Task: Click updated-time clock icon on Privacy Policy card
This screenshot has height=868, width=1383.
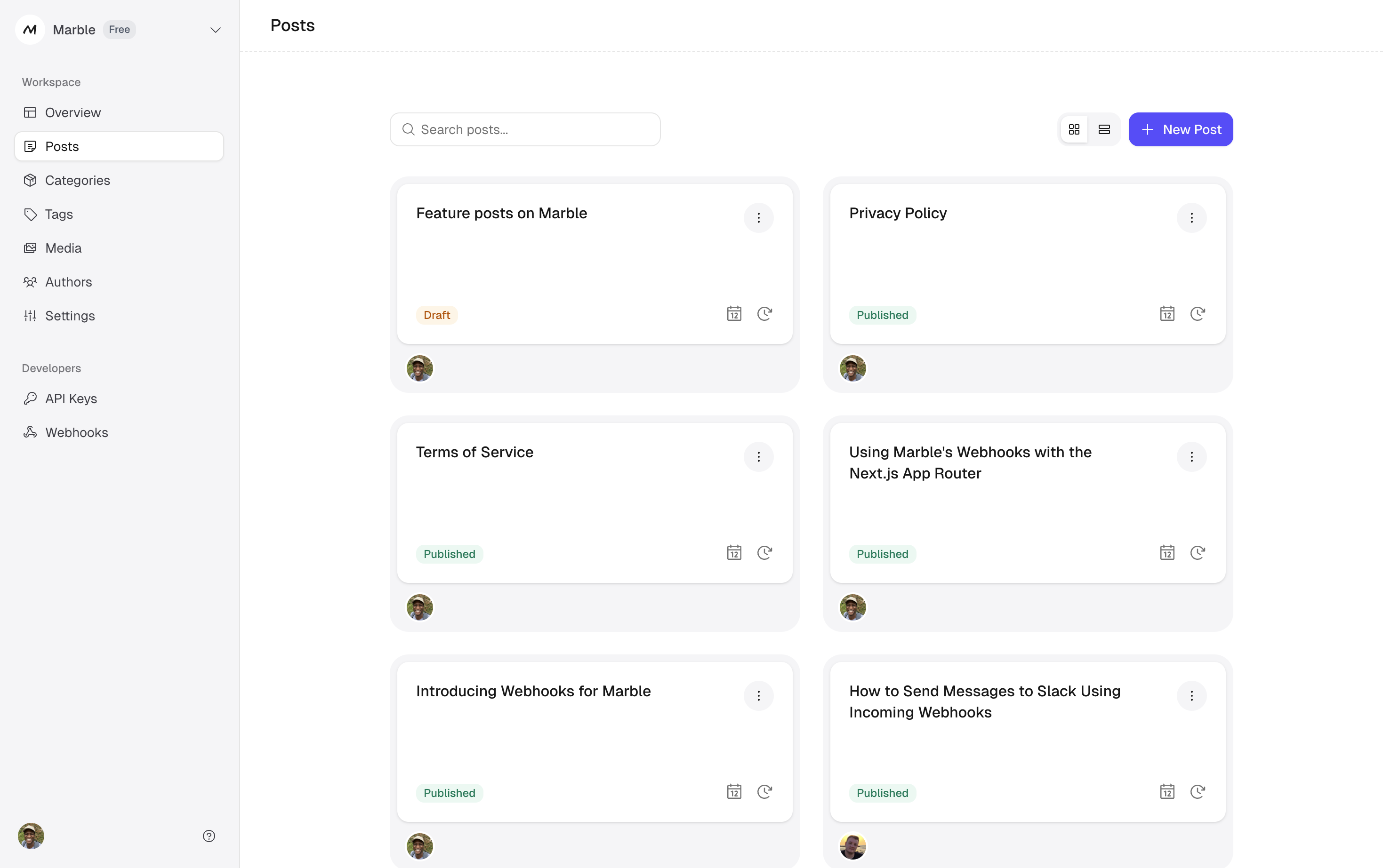Action: coord(1198,314)
